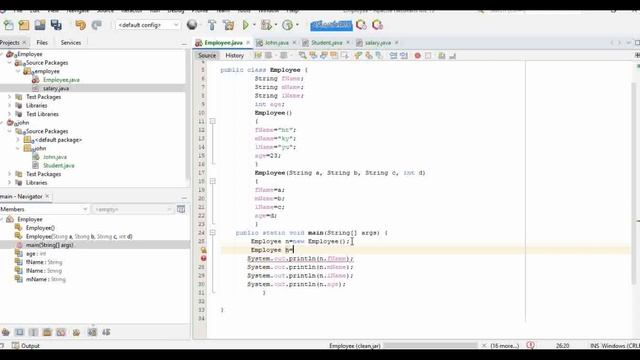Select Student.java in the Projects tree

point(59,165)
